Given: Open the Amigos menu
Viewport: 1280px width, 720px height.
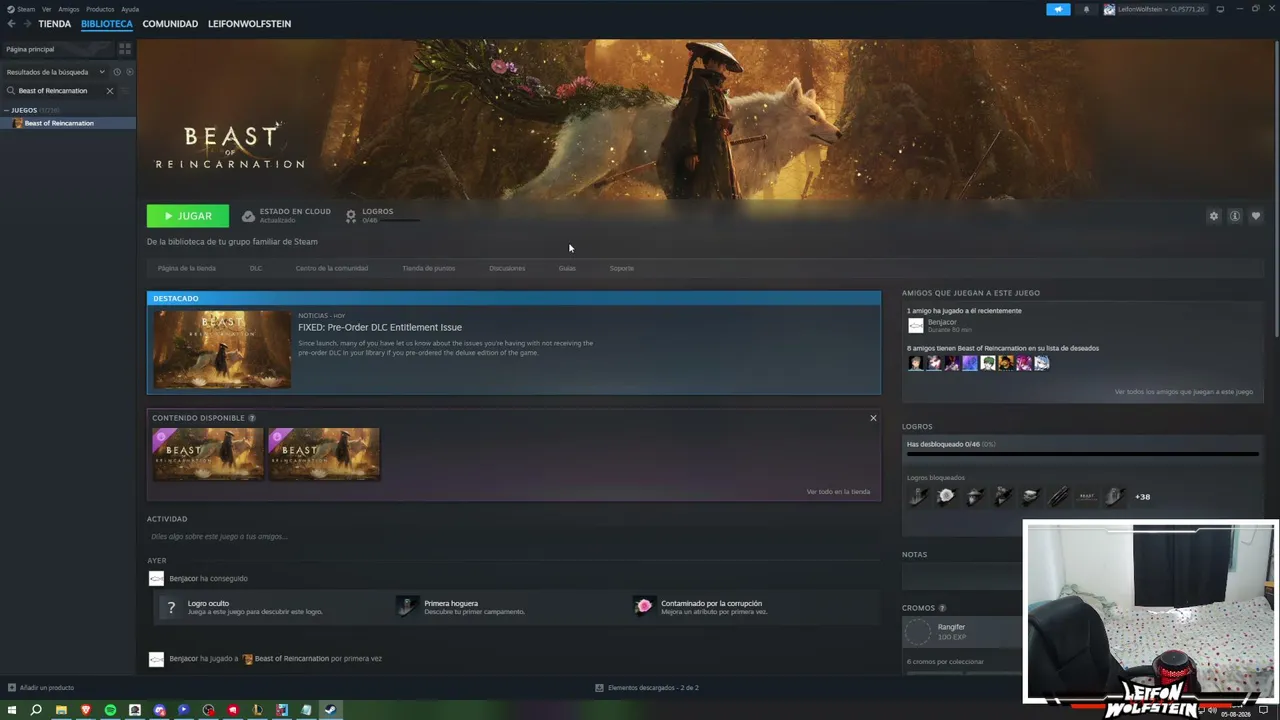Looking at the screenshot, I should (x=69, y=9).
